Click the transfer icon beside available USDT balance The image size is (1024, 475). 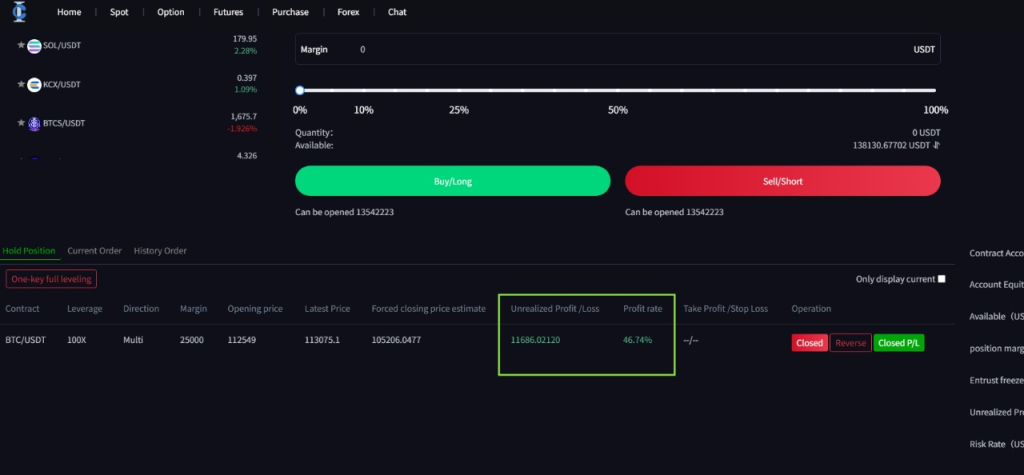coord(936,145)
